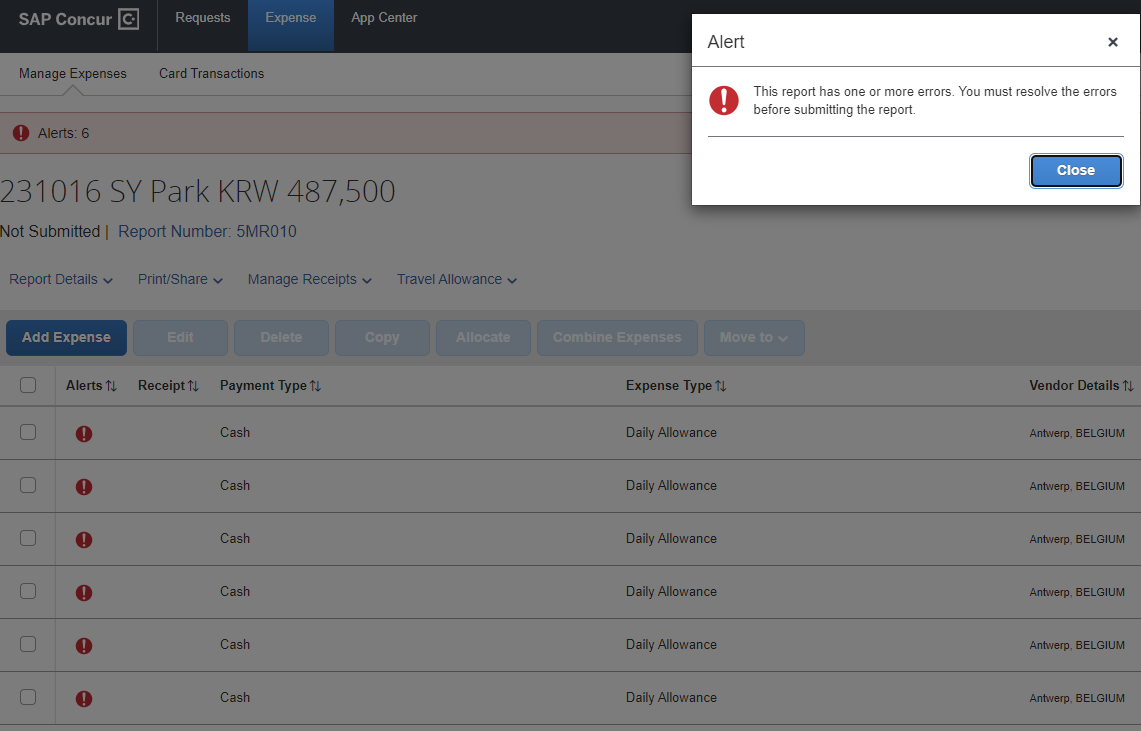This screenshot has height=731, width=1141.
Task: Sort by Alerts column arrows
Action: [x=111, y=386]
